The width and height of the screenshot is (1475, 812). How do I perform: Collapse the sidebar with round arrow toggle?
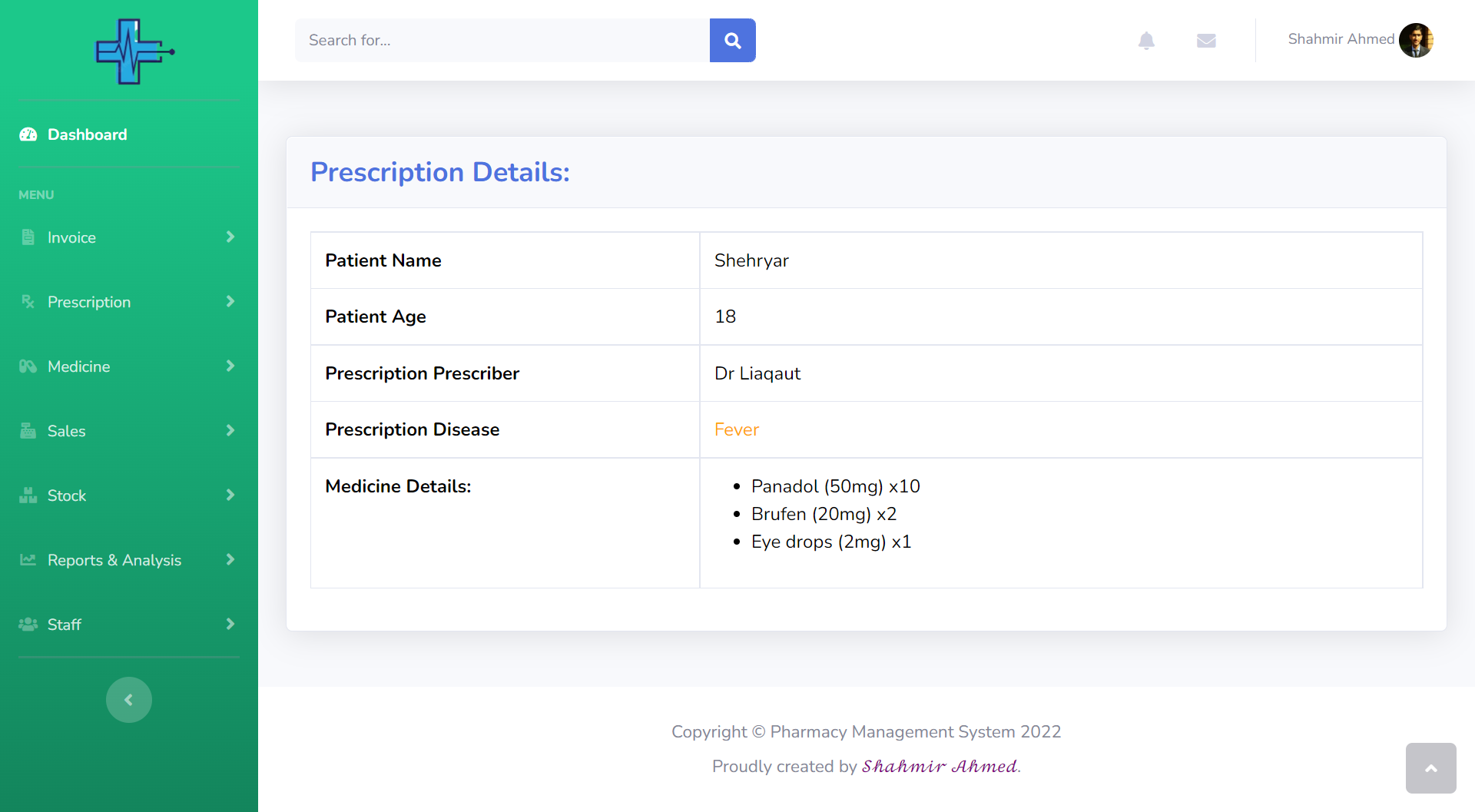(129, 700)
